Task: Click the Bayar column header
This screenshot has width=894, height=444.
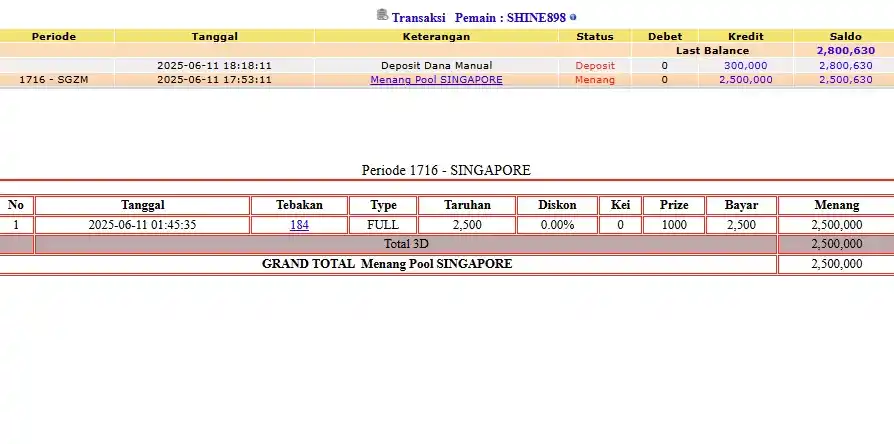Action: tap(741, 205)
